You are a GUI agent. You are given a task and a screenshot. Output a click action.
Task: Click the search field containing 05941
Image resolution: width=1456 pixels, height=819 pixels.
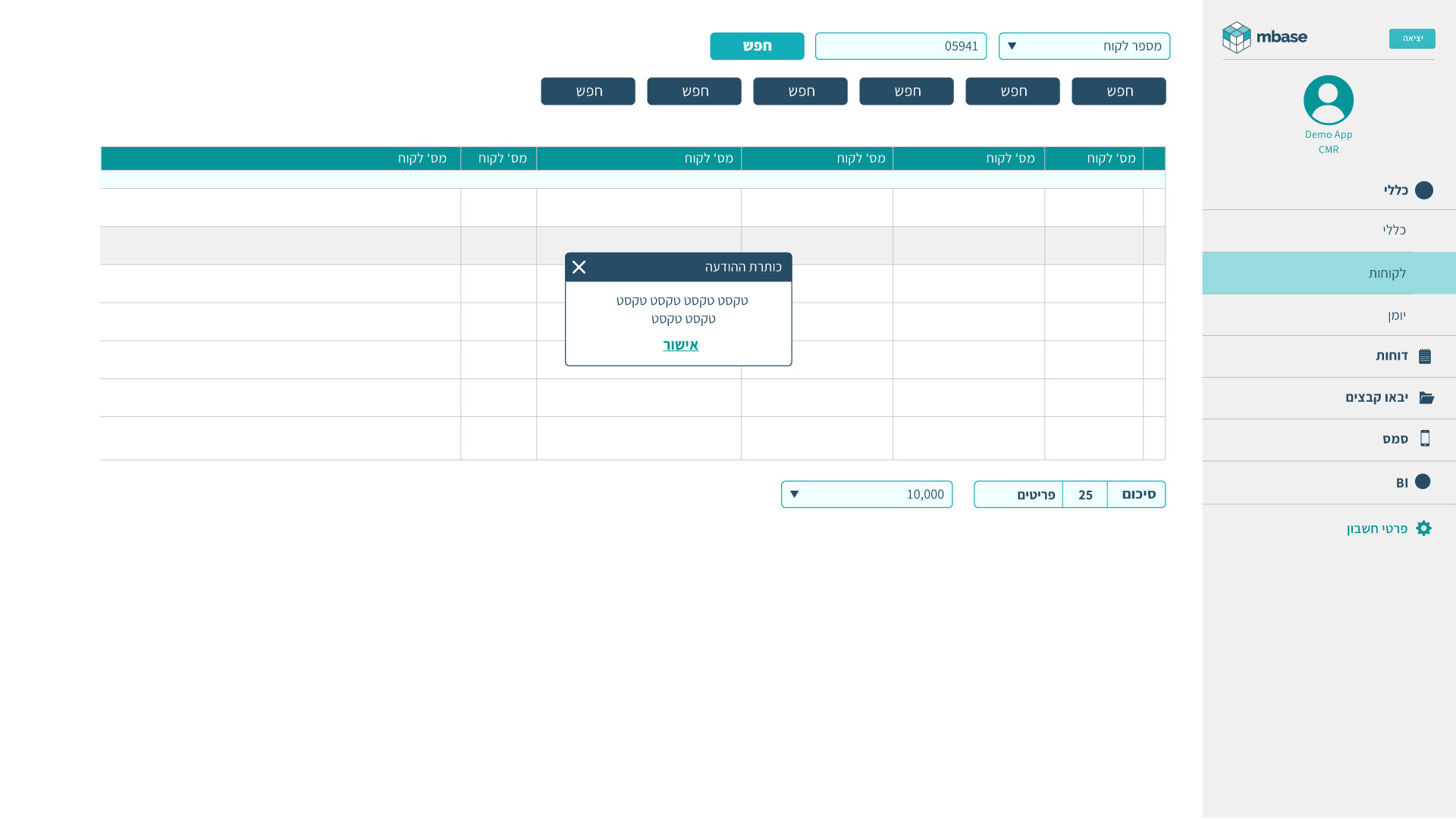click(900, 46)
